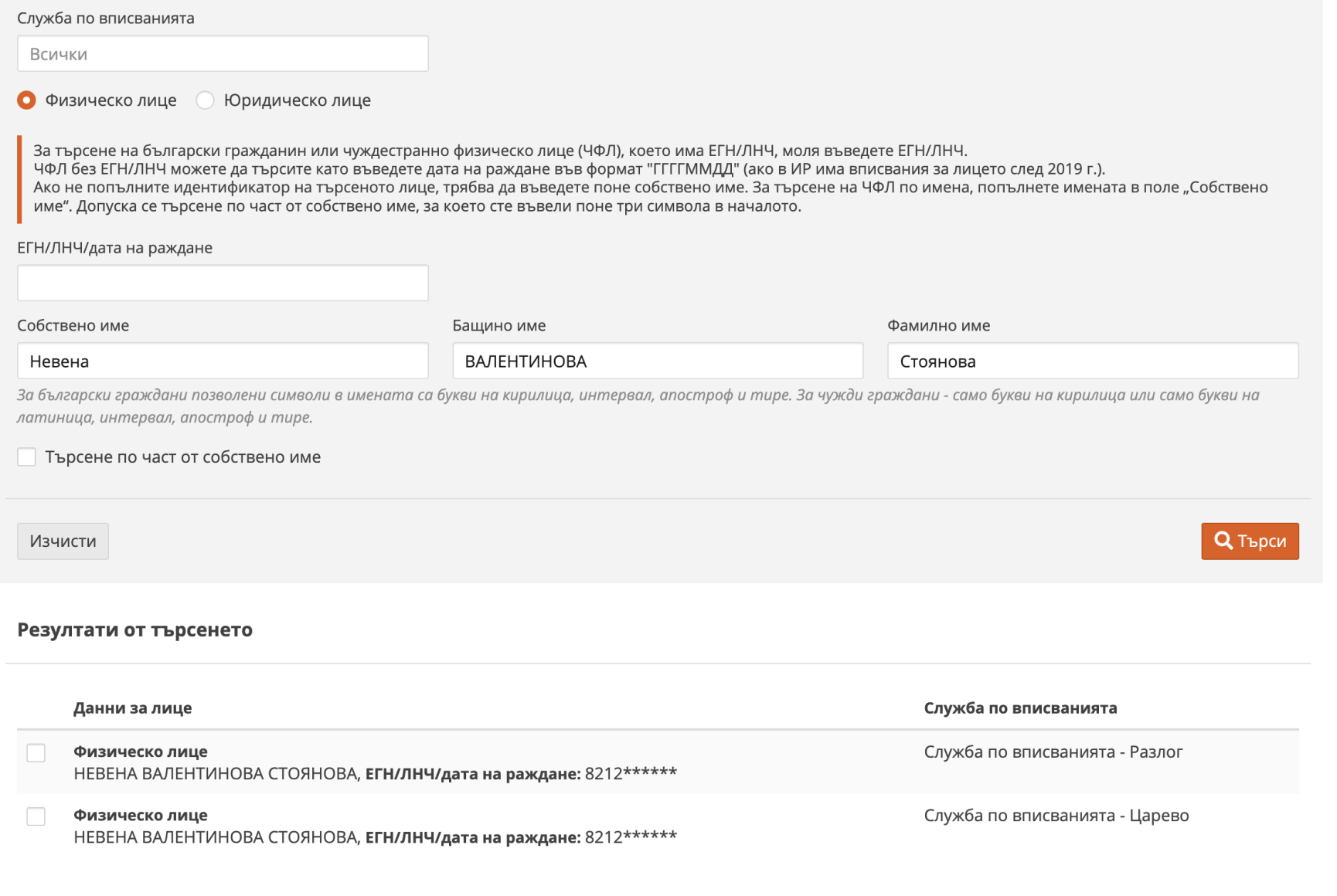Focus the Собствено име field
1337x896 pixels.
pos(223,361)
